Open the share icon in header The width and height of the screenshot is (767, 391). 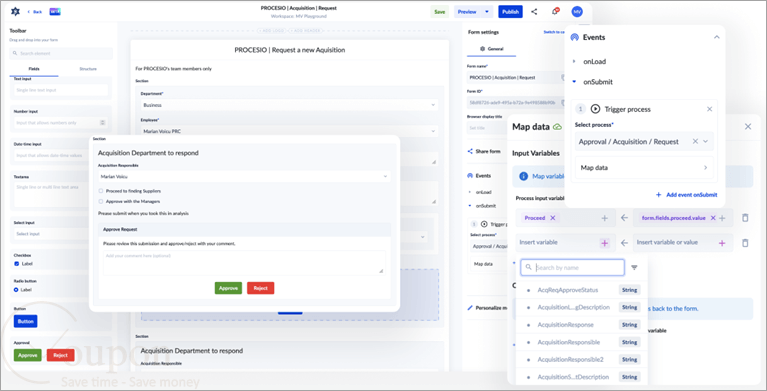[534, 12]
